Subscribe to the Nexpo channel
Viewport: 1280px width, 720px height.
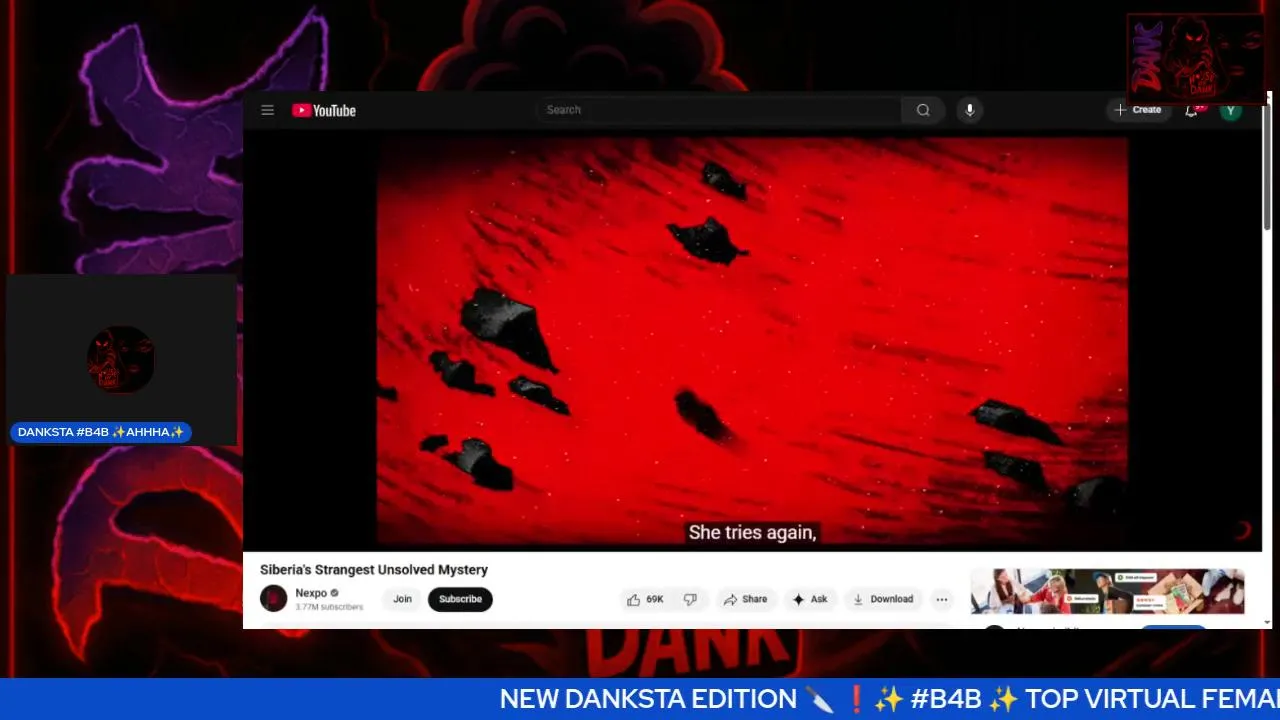[460, 599]
